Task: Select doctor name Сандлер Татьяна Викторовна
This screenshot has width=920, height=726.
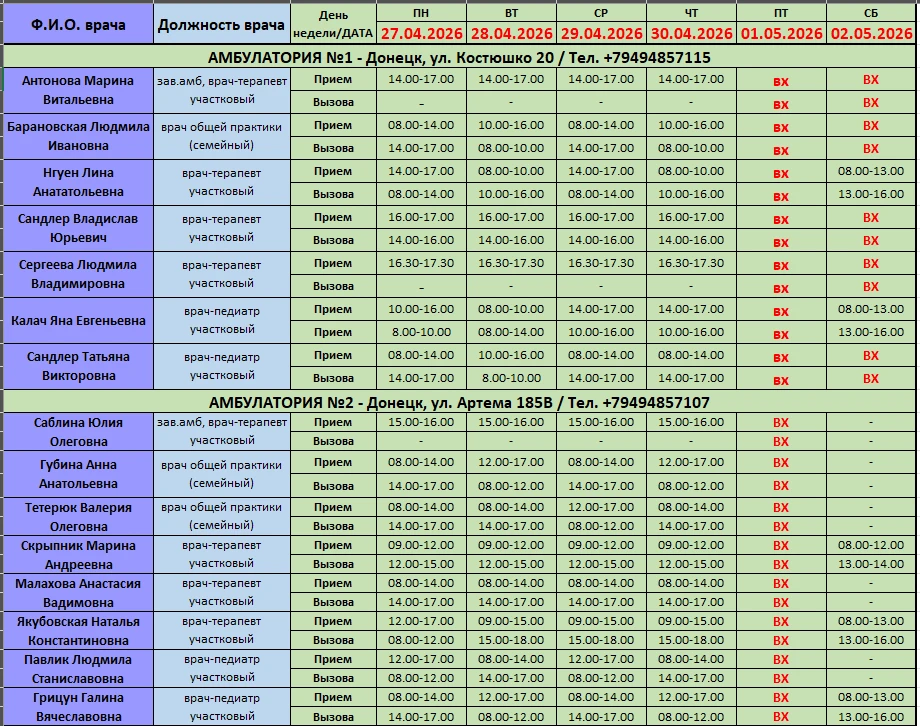Action: coord(78,366)
